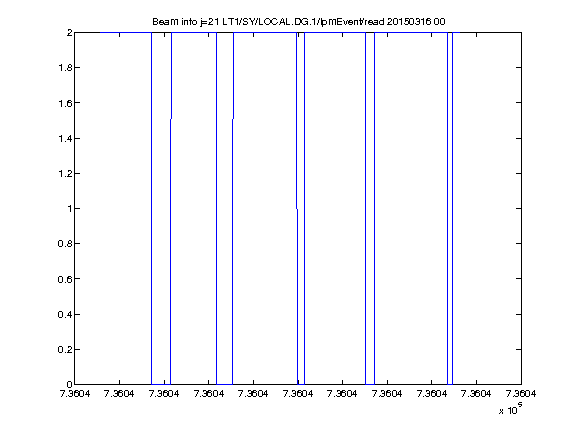Image resolution: width=576 pixels, height=432 pixels.
Task: Select the y-axis tick label 1.8
Action: tap(65, 68)
